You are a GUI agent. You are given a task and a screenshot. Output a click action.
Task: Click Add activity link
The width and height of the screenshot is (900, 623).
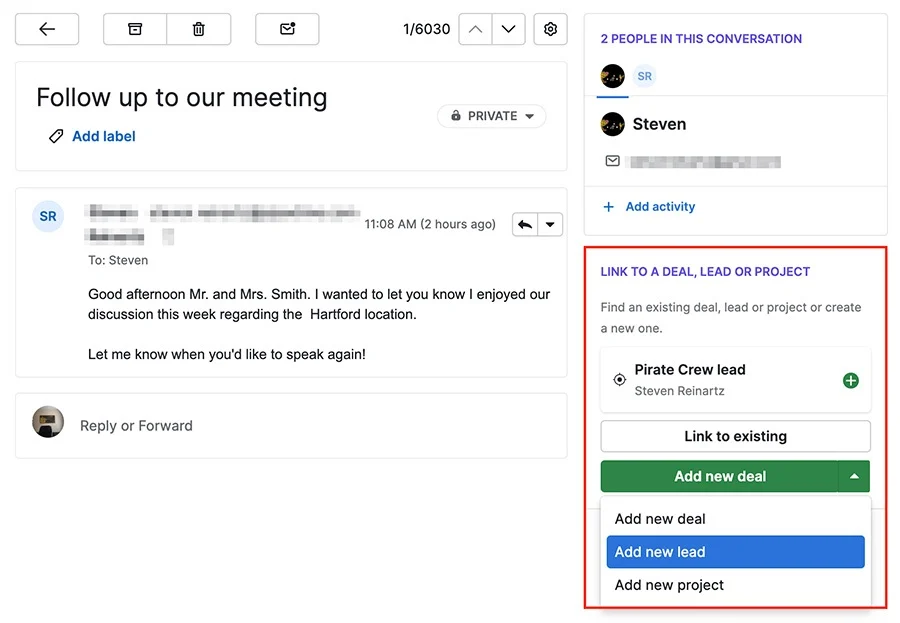(660, 207)
